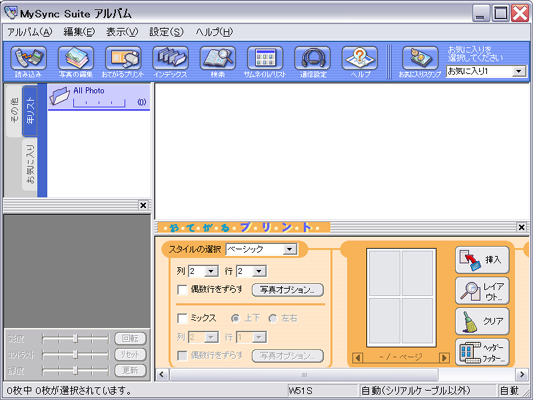The width and height of the screenshot is (533, 400).
Task: Click the left arrow of horizontal scrollbar
Action: (161, 375)
